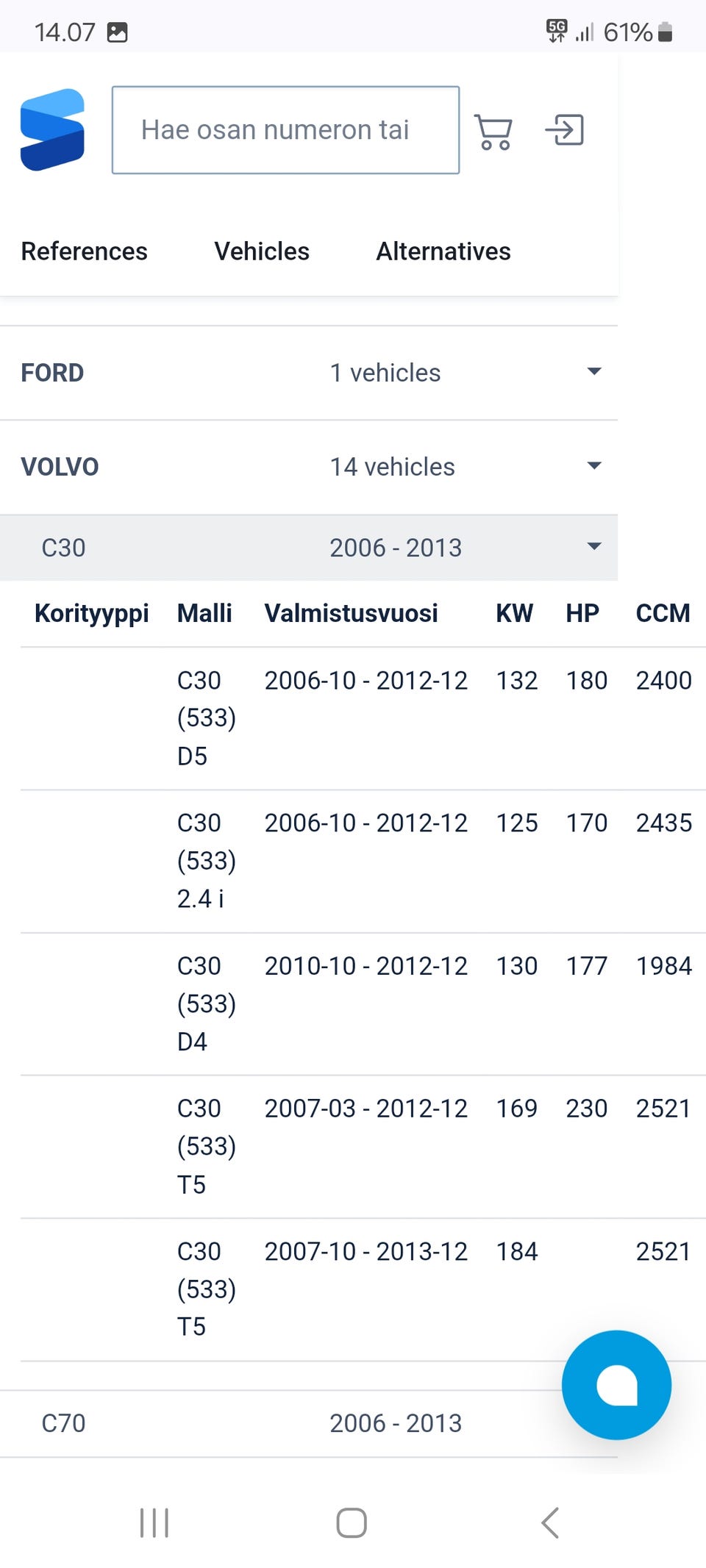The height and width of the screenshot is (1568, 706).
Task: Collapse the VOLVO vehicles dropdown arrow
Action: [x=594, y=466]
